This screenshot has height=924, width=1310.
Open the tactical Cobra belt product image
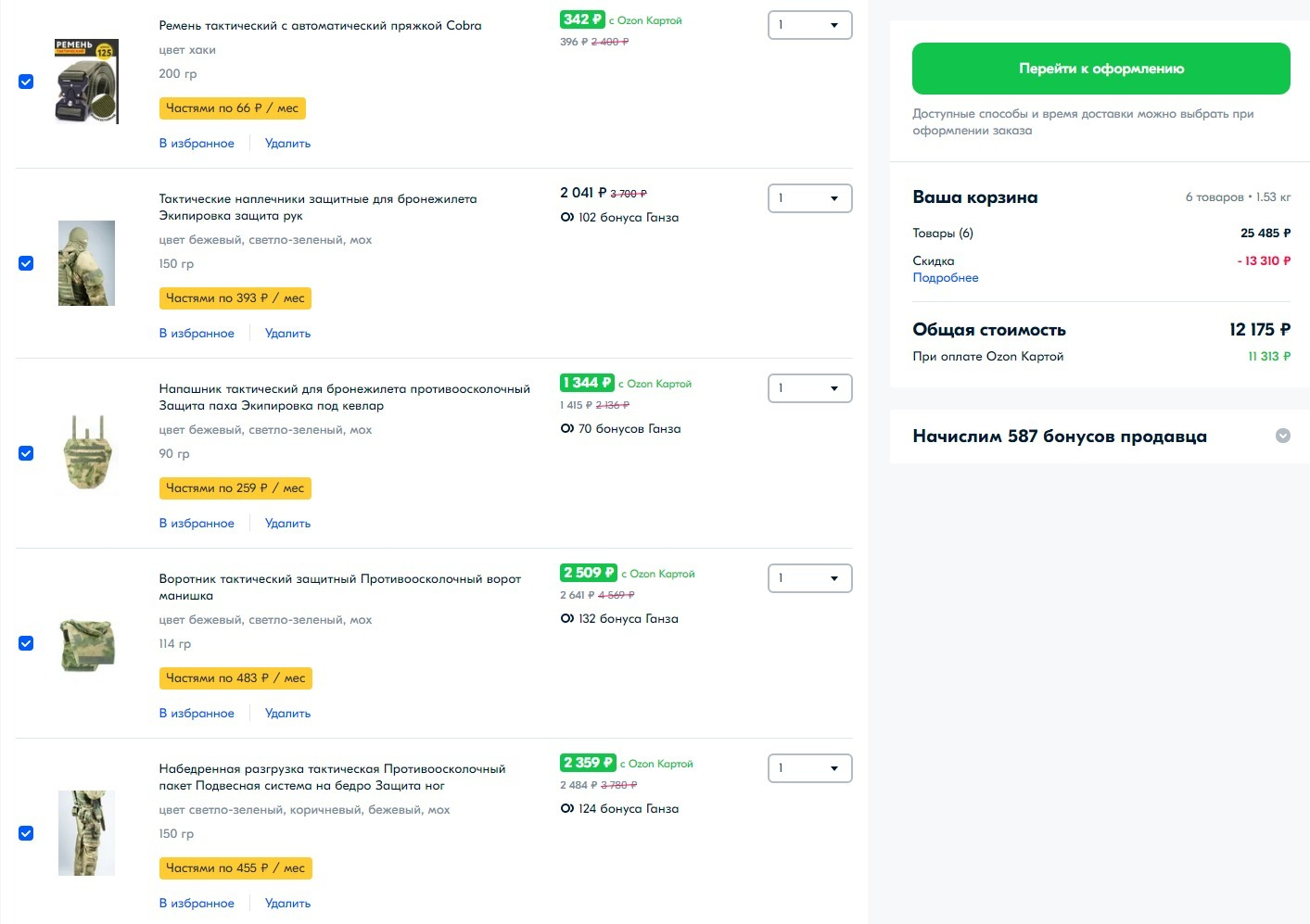click(86, 82)
